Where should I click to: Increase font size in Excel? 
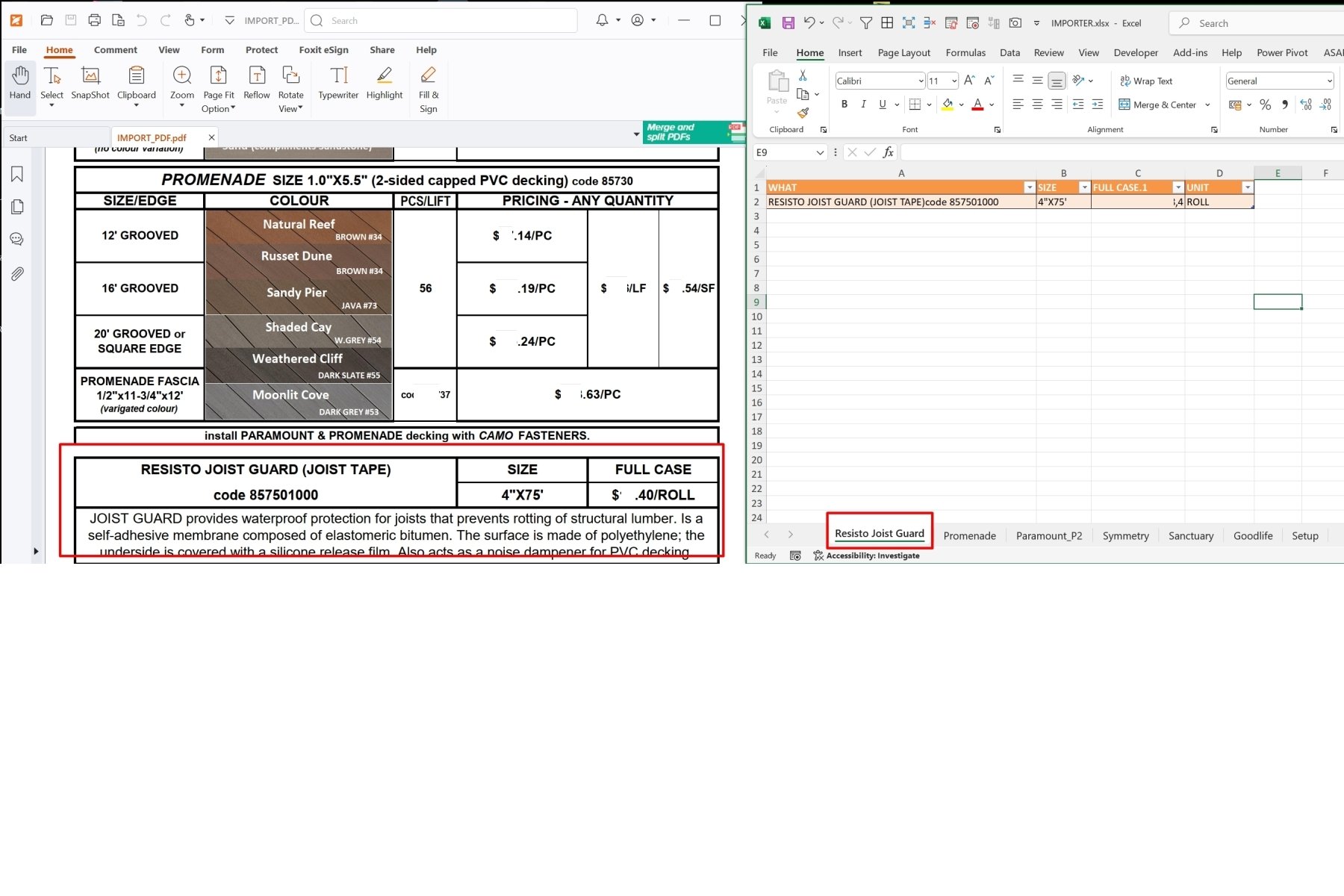tap(969, 81)
